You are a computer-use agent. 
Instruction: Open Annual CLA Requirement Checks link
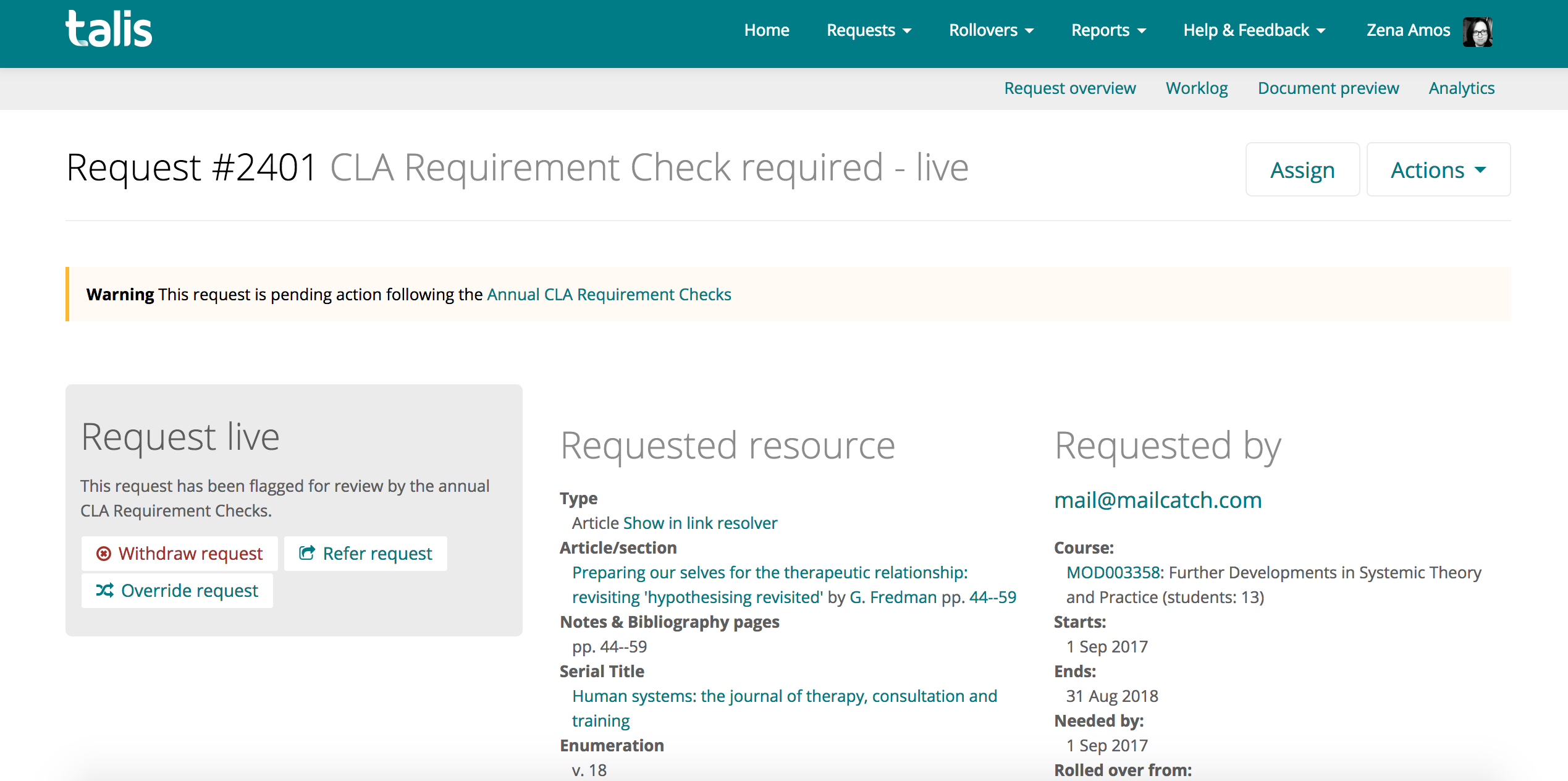[x=609, y=295]
